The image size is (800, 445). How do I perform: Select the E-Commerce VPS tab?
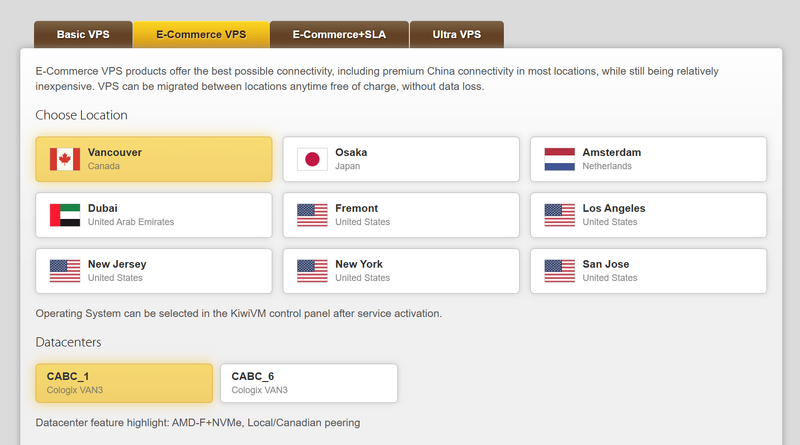tap(201, 35)
